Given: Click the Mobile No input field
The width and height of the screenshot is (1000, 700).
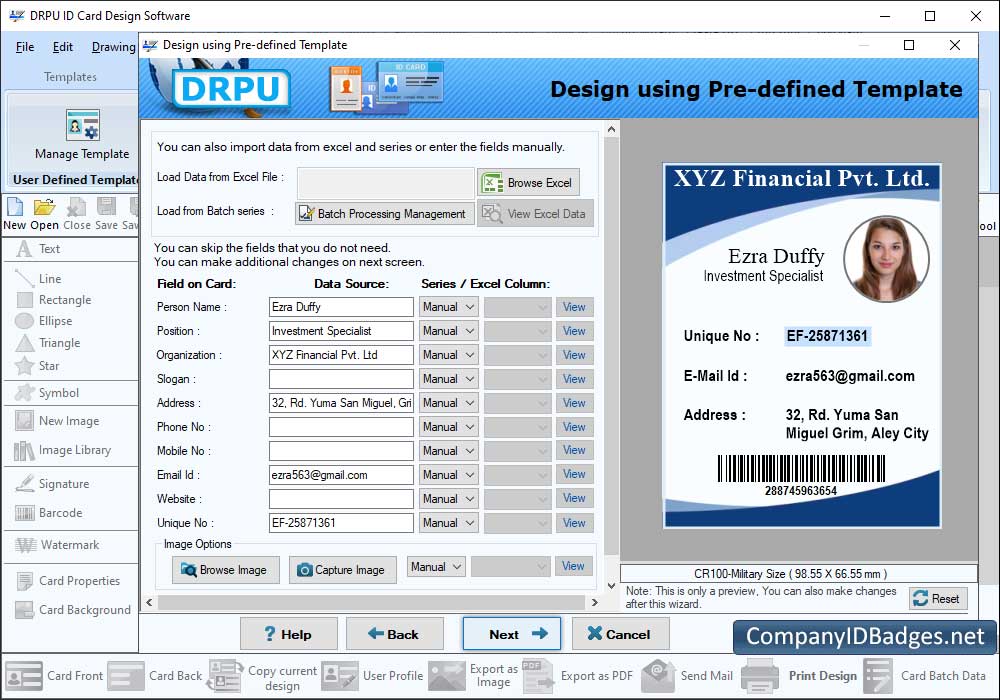Looking at the screenshot, I should 341,451.
